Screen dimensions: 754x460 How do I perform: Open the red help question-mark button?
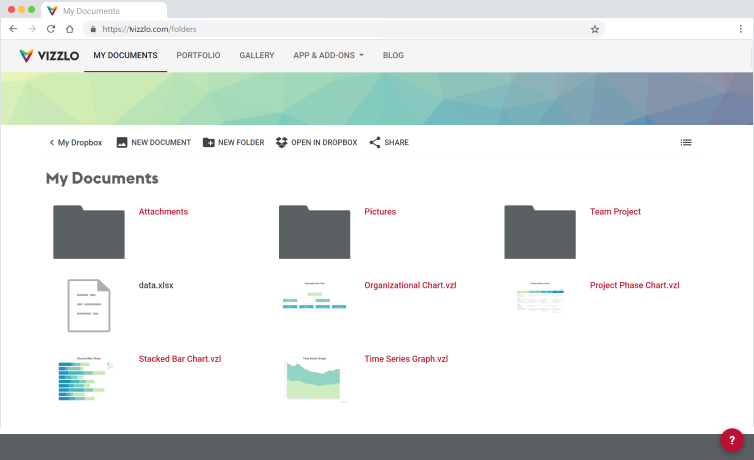pos(732,440)
